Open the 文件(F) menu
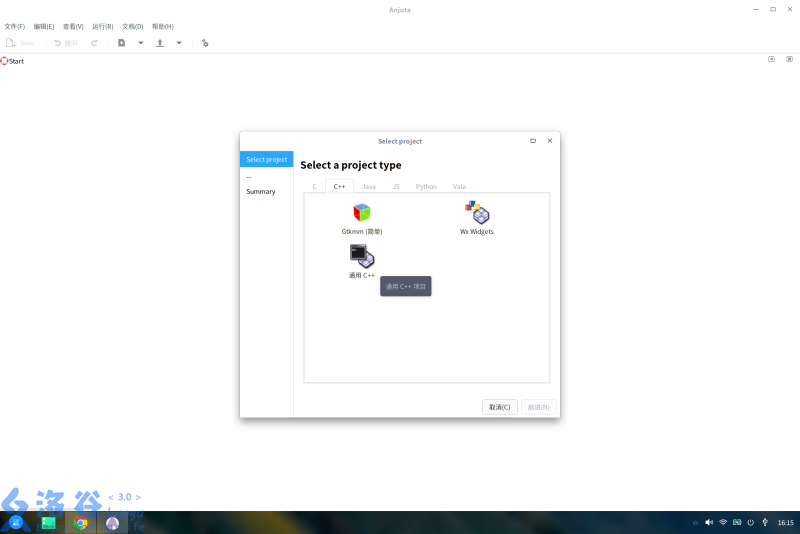 tap(15, 26)
